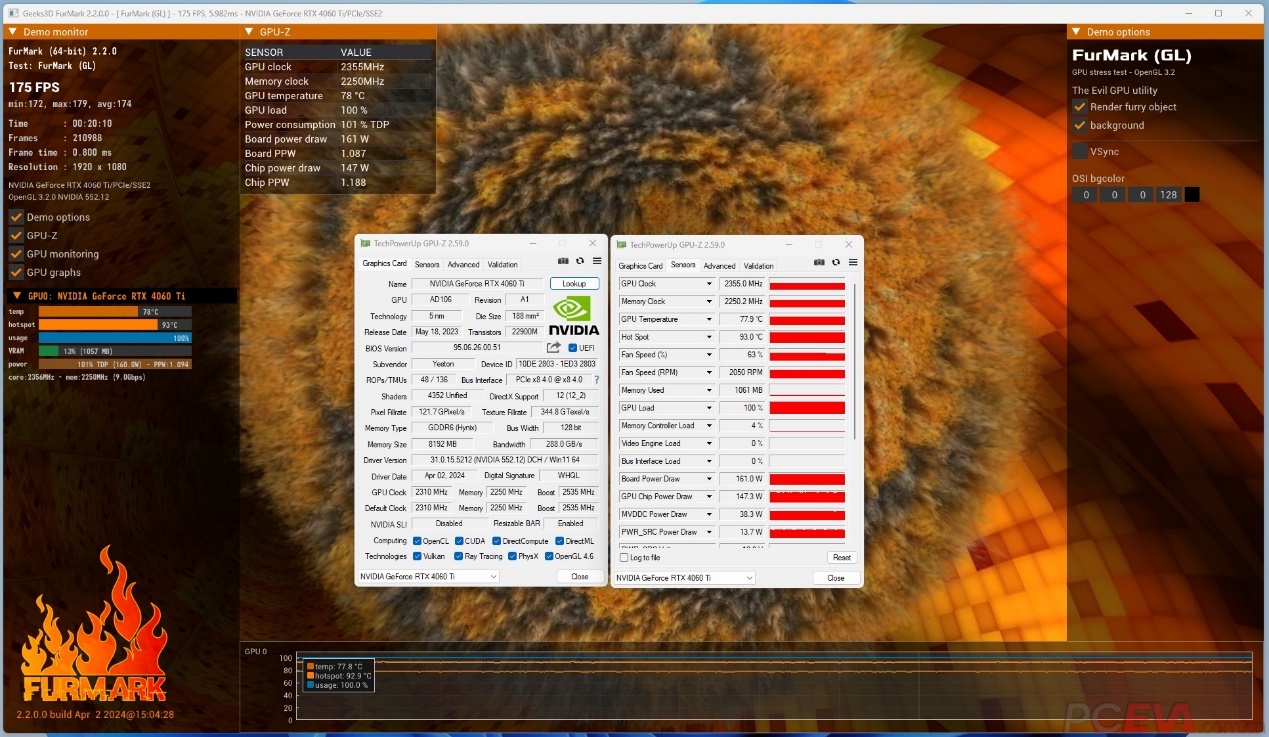1269x737 pixels.
Task: Open hamburger menu in GPU-Z Sensors window
Action: (853, 262)
